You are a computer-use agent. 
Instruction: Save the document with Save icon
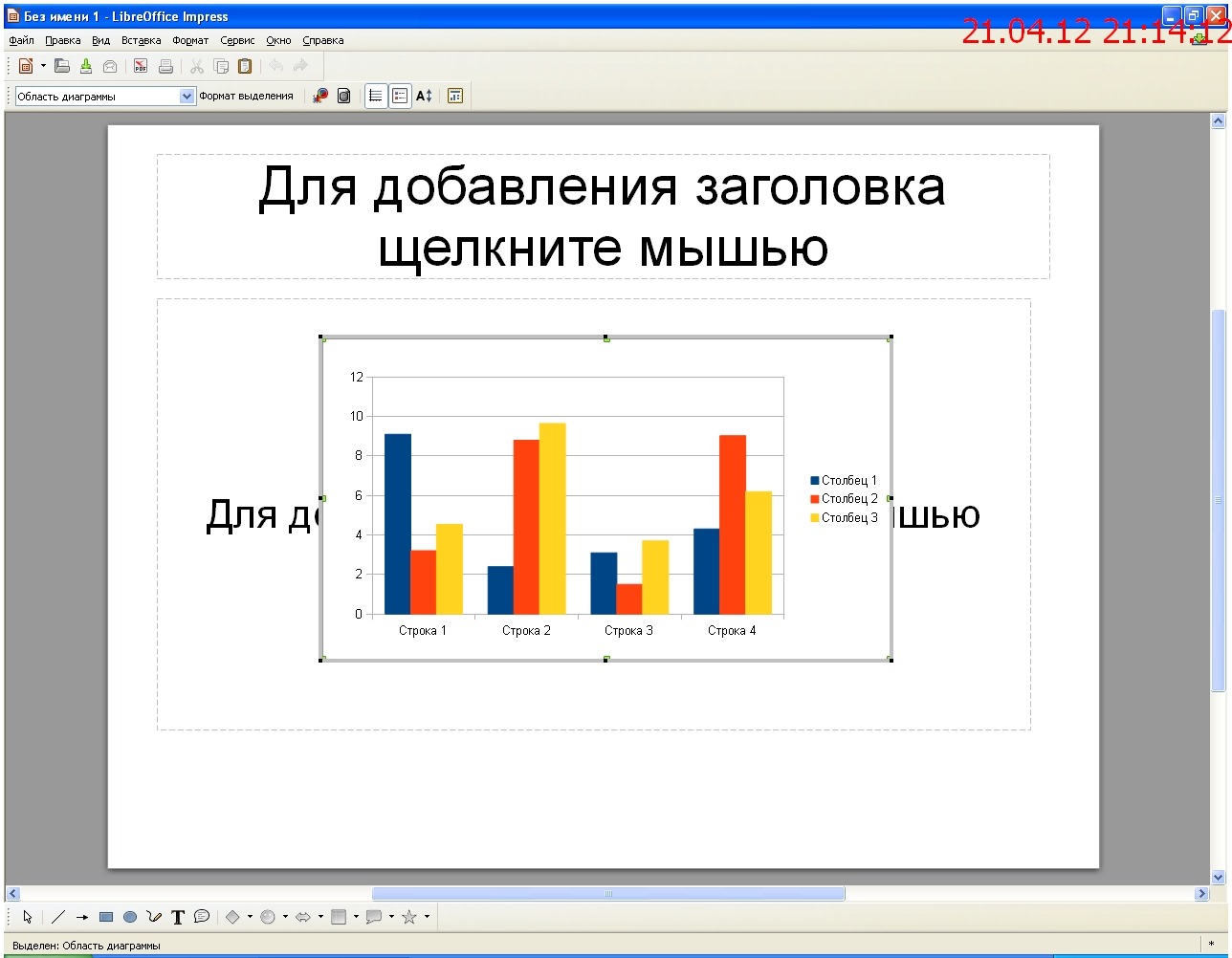pyautogui.click(x=86, y=66)
